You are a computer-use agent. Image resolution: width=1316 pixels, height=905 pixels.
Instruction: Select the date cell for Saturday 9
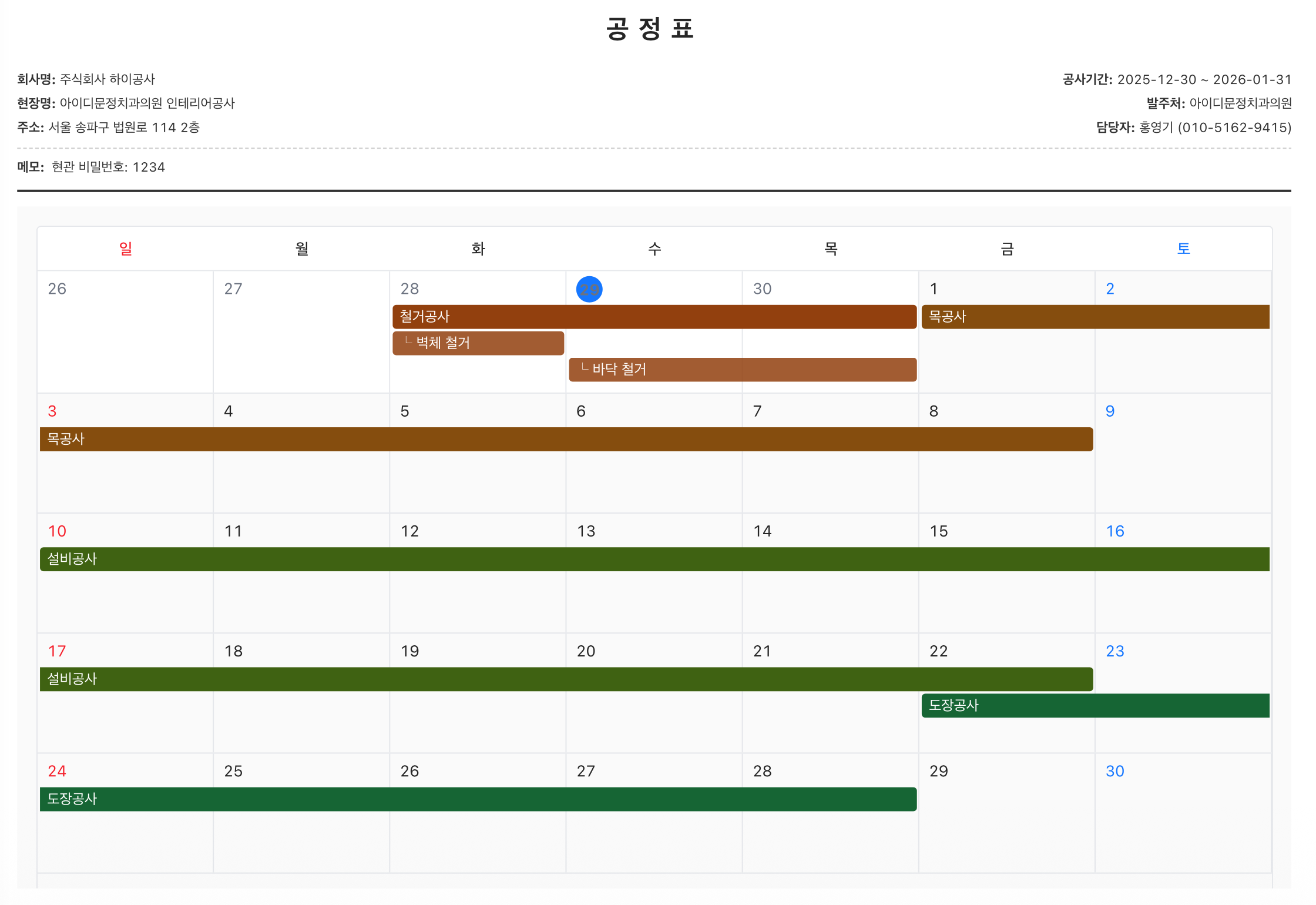(x=1183, y=453)
